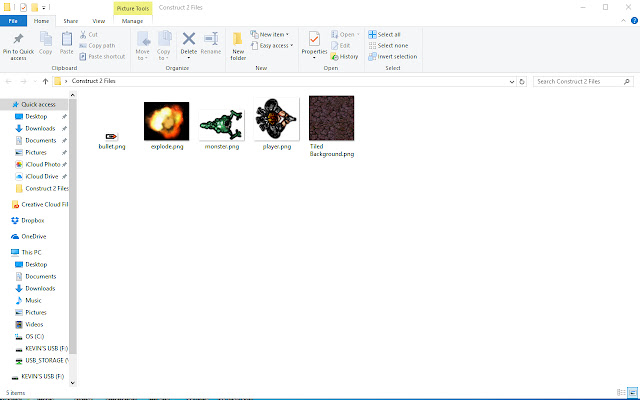Navigate up one folder level

[45, 81]
